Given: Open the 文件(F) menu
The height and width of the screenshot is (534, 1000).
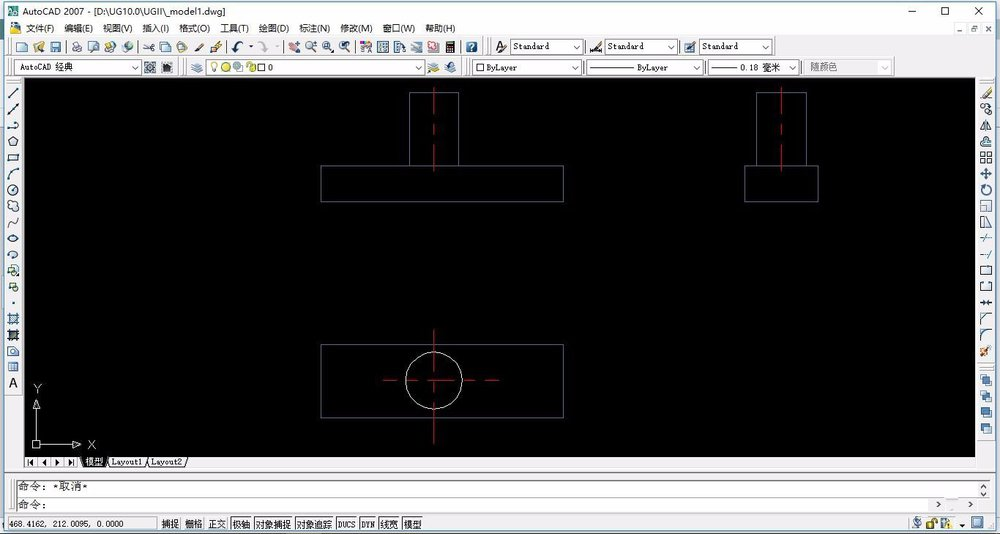Looking at the screenshot, I should (40, 28).
